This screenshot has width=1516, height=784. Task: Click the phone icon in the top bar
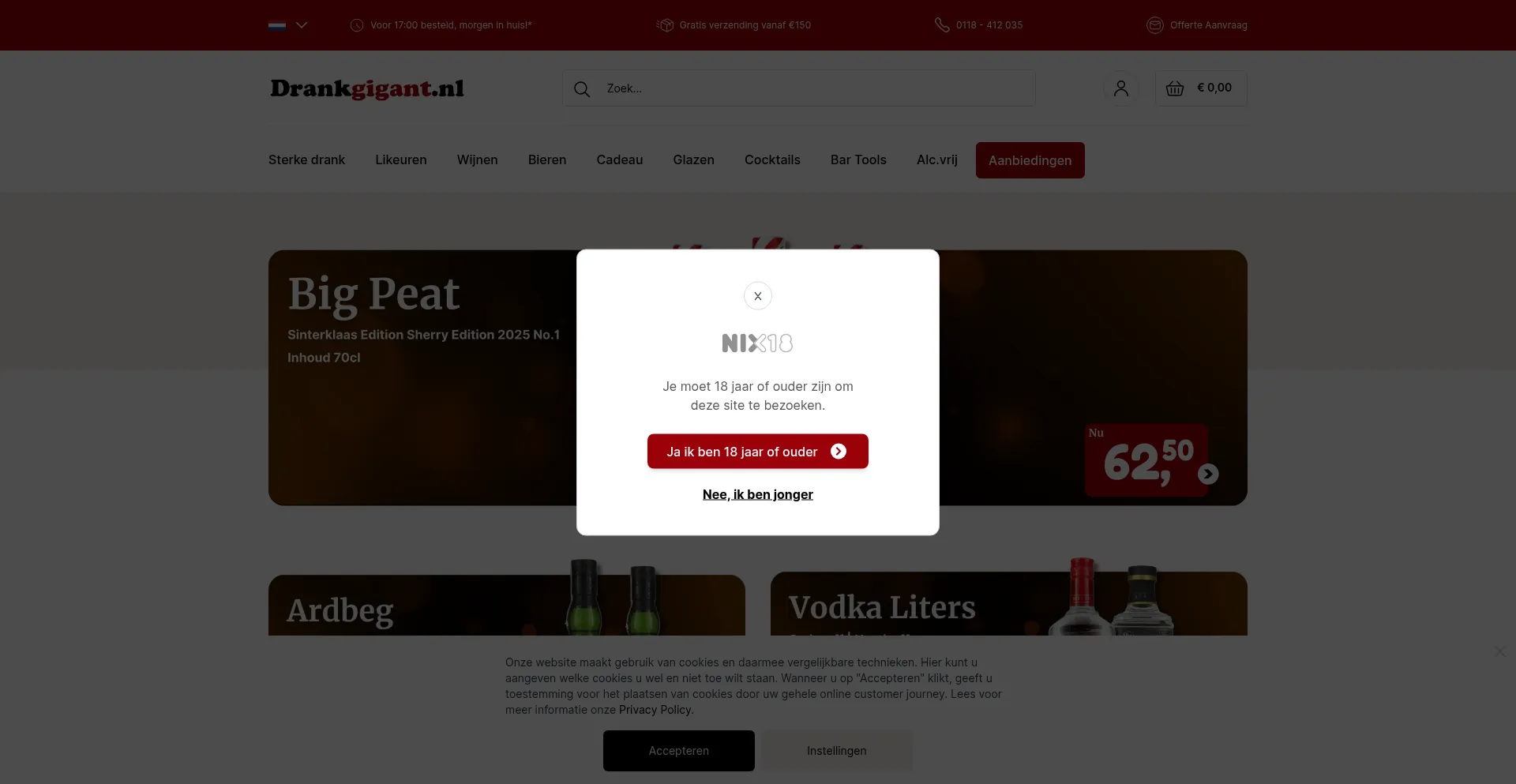(x=942, y=25)
